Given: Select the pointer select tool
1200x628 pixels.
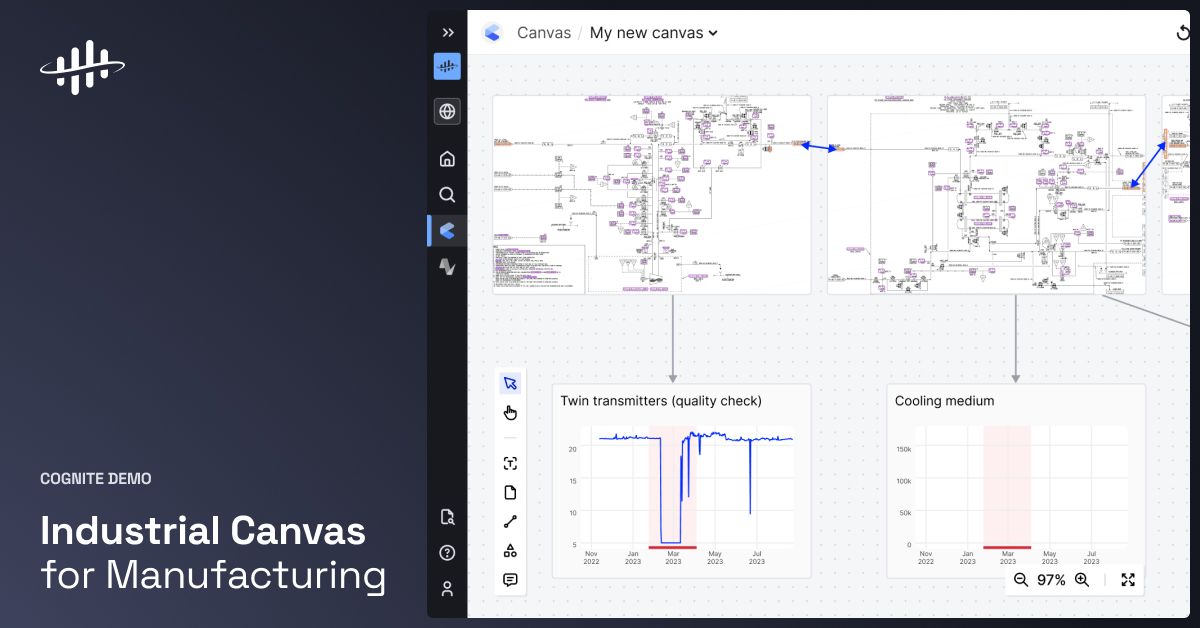Looking at the screenshot, I should (510, 383).
